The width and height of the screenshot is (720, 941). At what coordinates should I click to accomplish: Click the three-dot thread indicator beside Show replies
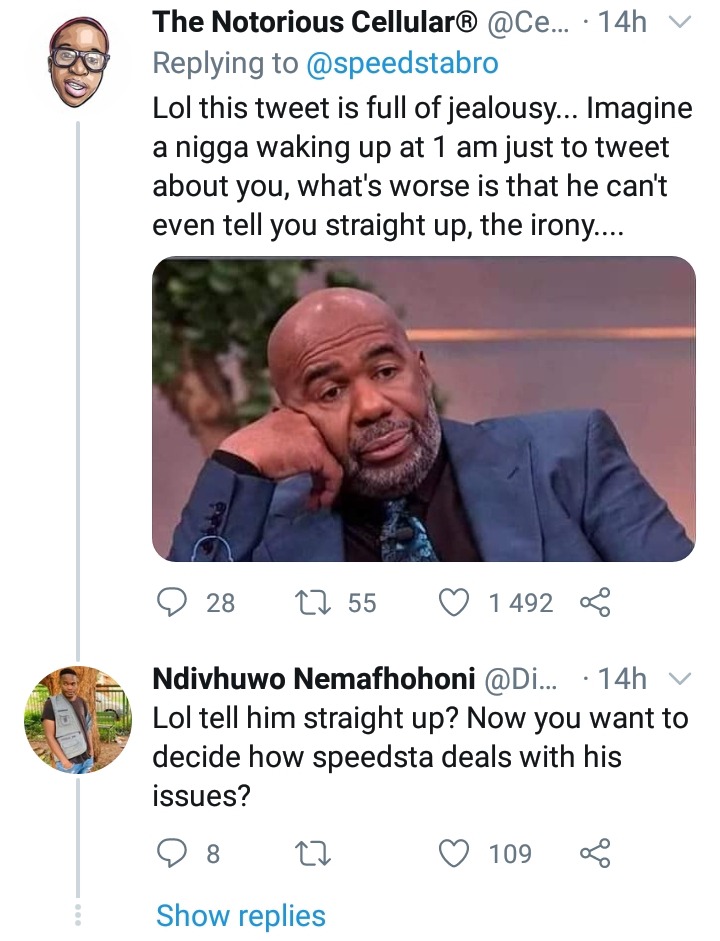point(76,915)
